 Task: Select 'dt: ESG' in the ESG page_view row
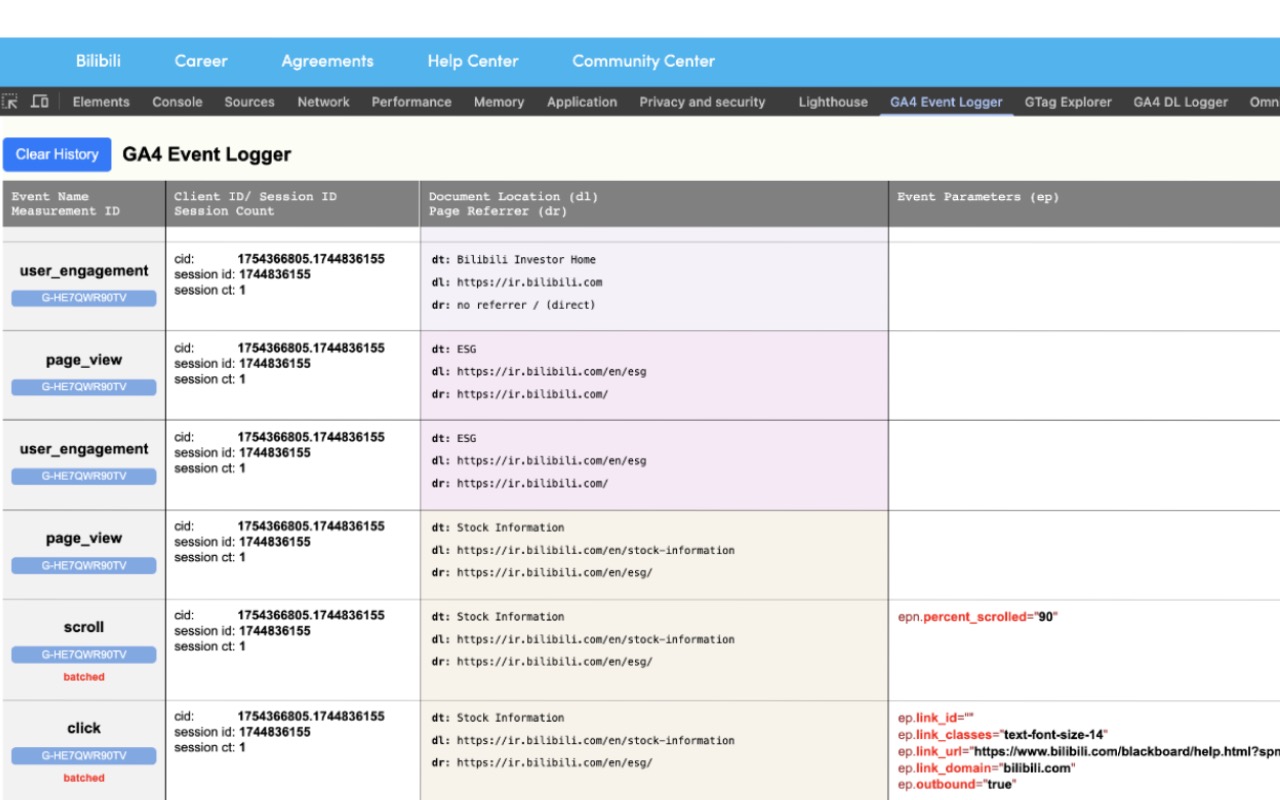pyautogui.click(x=454, y=350)
